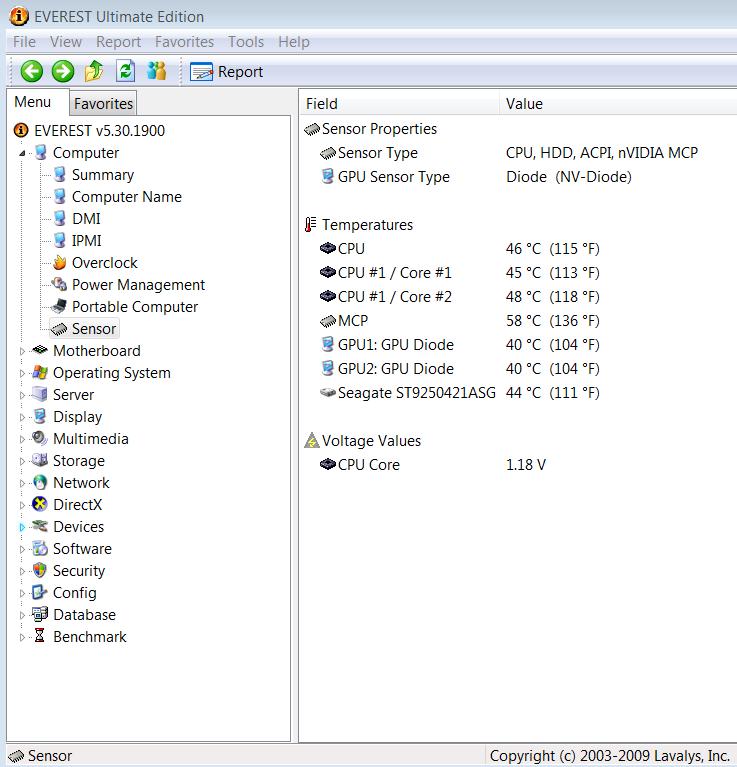Select the DMI tree item

(86, 219)
